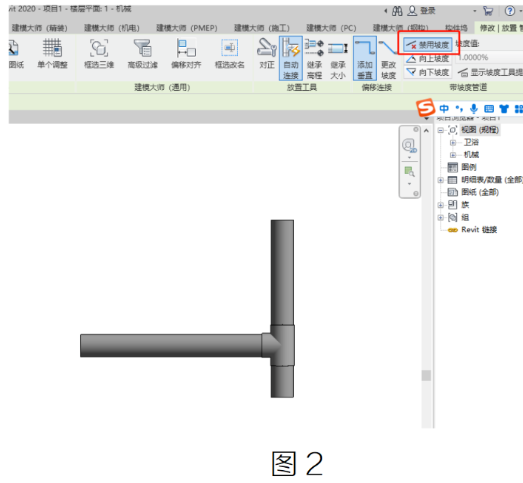Expand the 组 groups tree node
The width and height of the screenshot is (523, 483).
click(441, 217)
